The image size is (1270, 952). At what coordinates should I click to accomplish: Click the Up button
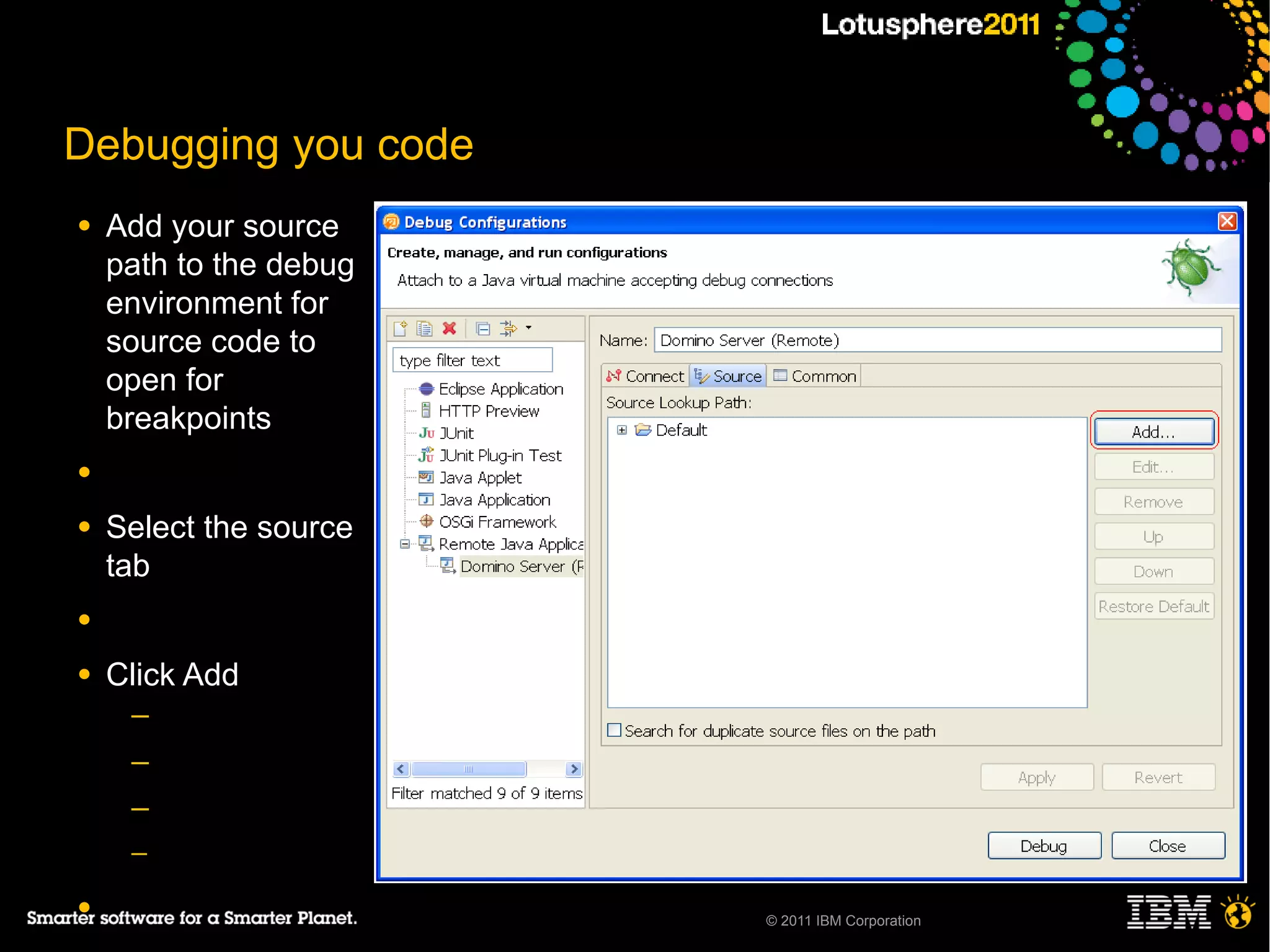point(1154,536)
